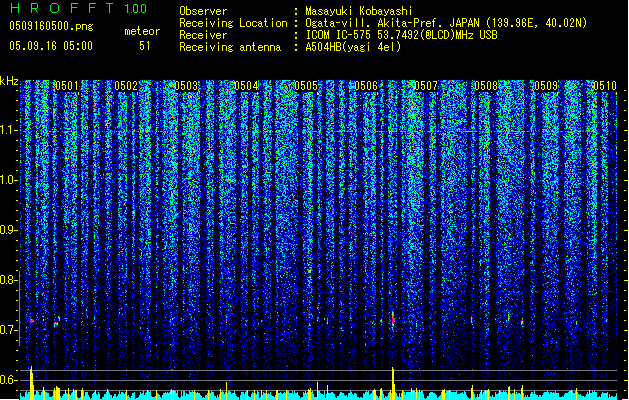The height and width of the screenshot is (400, 629).
Task: Select the 0510 time marker label
Action: coord(605,86)
